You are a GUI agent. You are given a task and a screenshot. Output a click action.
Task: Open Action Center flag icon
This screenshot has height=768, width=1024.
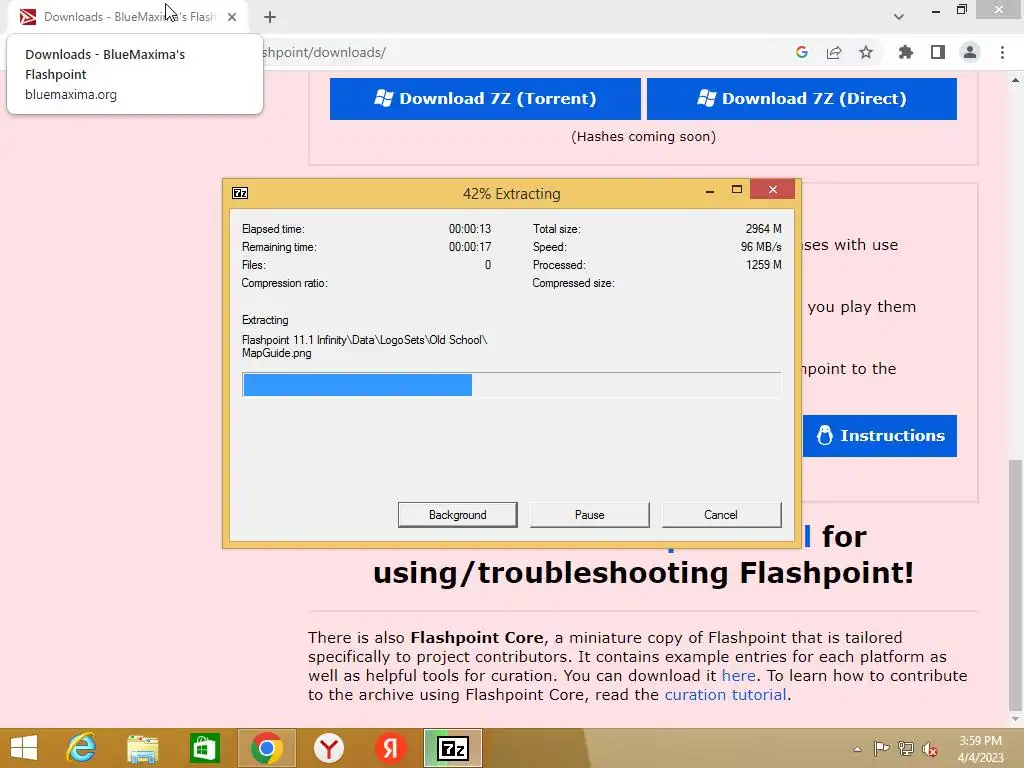click(x=881, y=748)
